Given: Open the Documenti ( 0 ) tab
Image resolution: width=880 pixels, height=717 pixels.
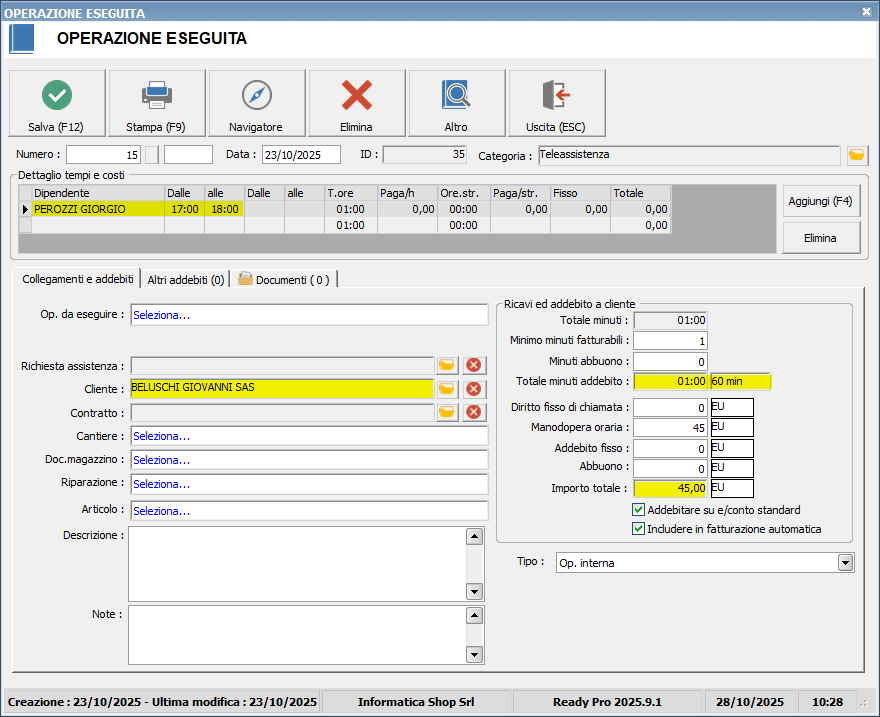Looking at the screenshot, I should [285, 280].
